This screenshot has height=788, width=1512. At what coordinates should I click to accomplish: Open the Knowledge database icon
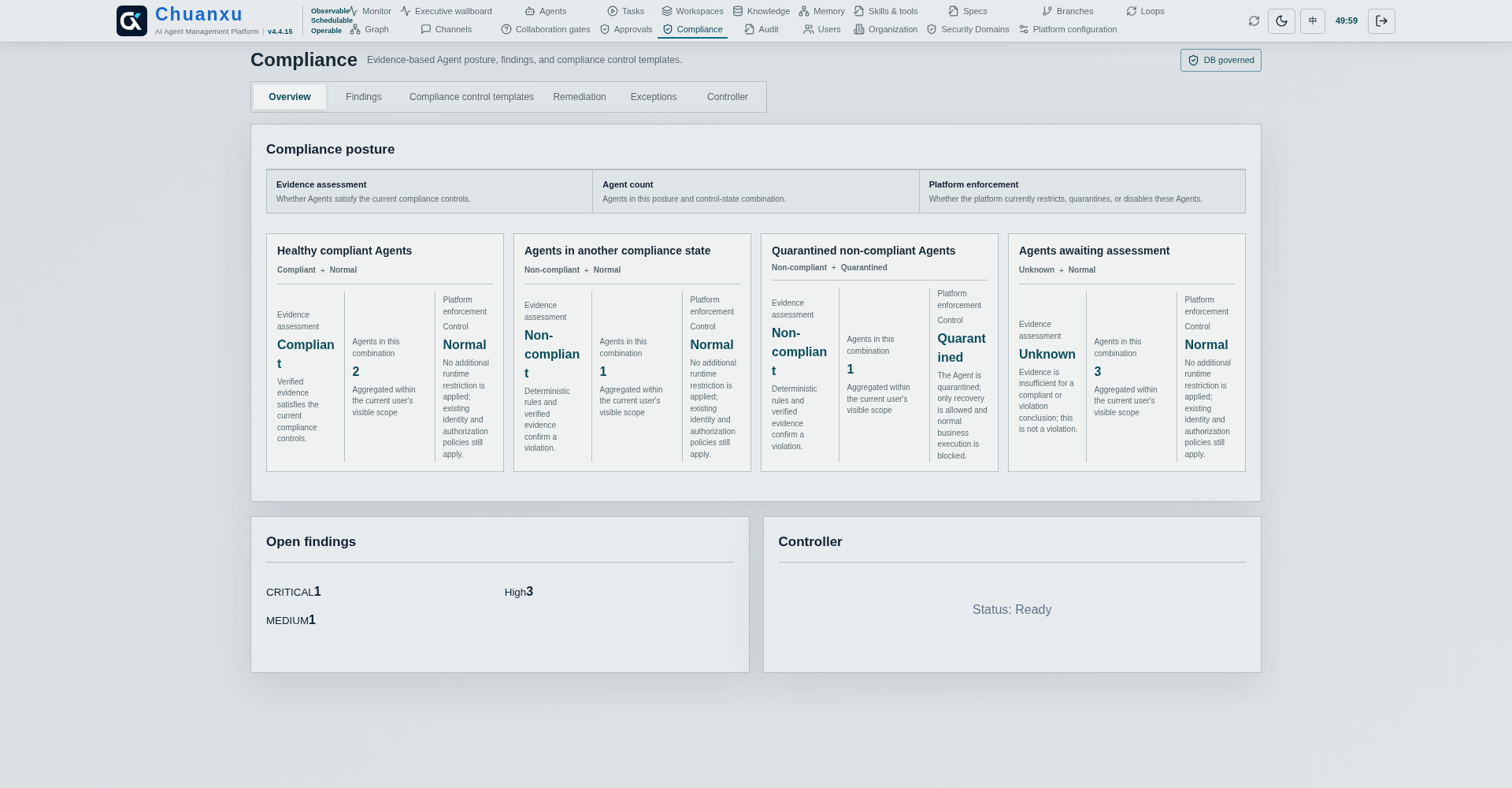coord(738,11)
